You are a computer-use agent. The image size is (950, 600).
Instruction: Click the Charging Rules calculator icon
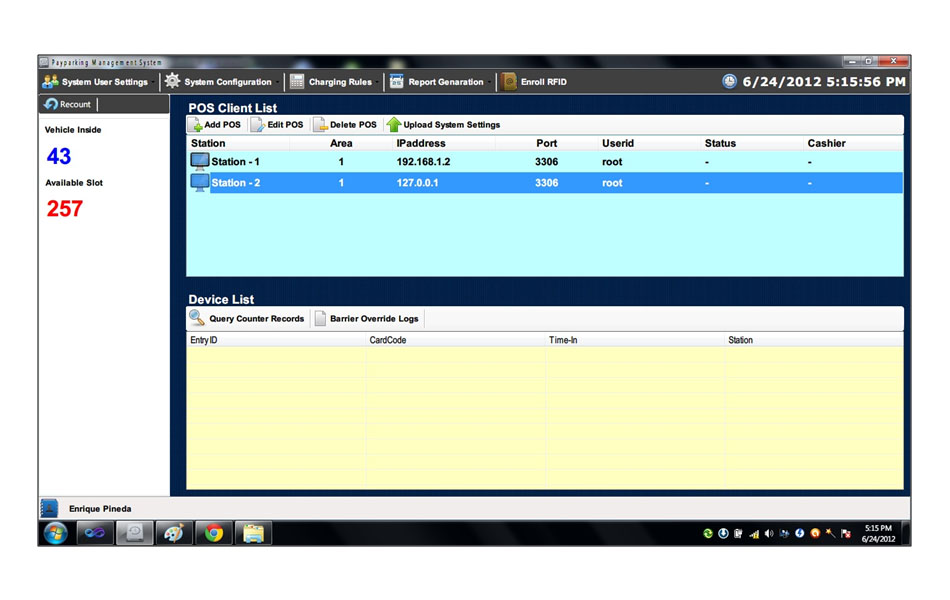[x=297, y=82]
